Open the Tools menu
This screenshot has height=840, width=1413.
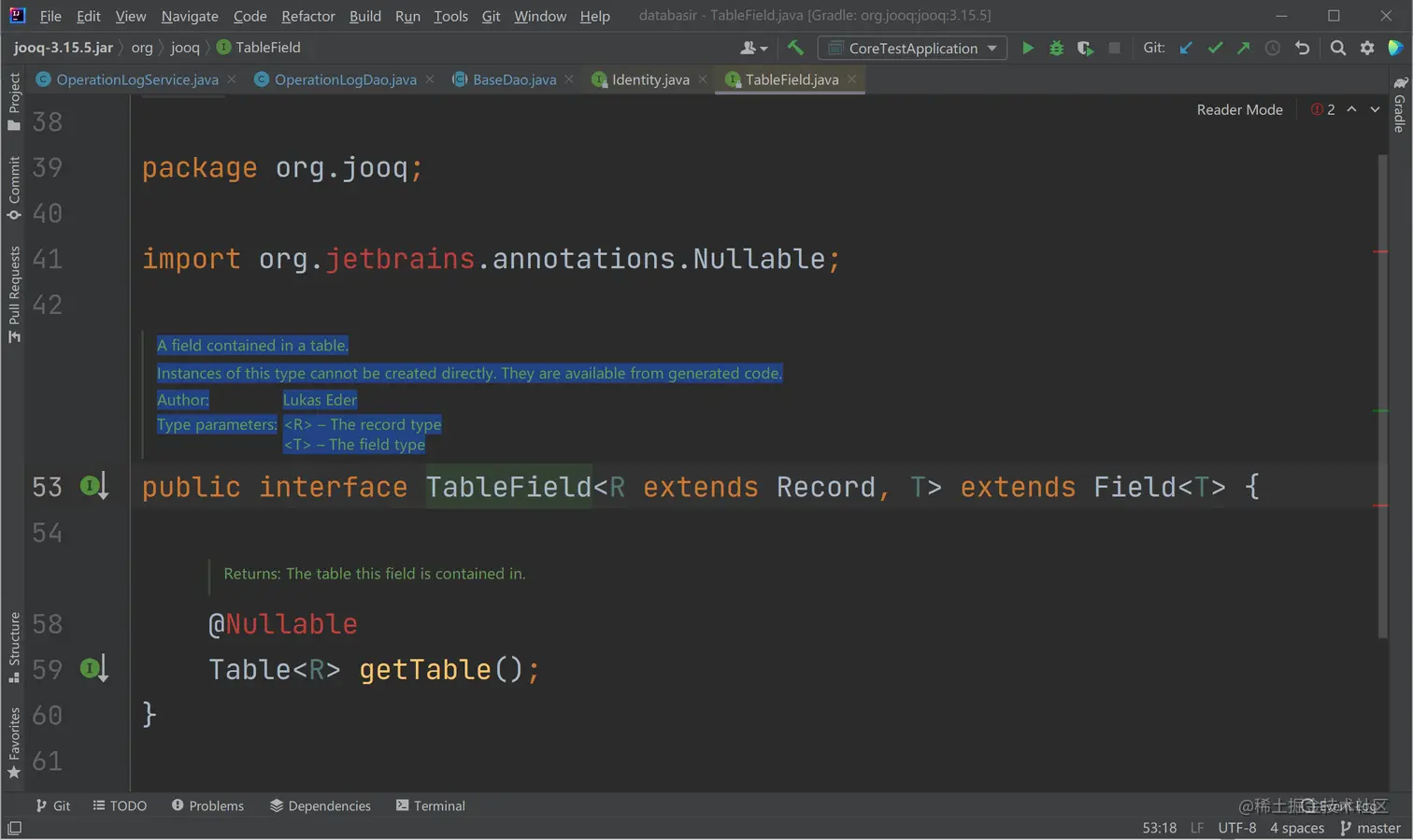coord(450,16)
